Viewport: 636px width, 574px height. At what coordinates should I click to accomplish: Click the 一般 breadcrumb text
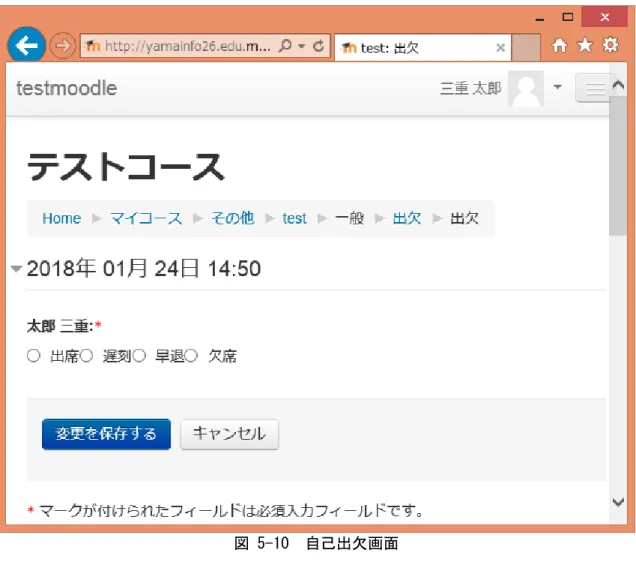[350, 219]
